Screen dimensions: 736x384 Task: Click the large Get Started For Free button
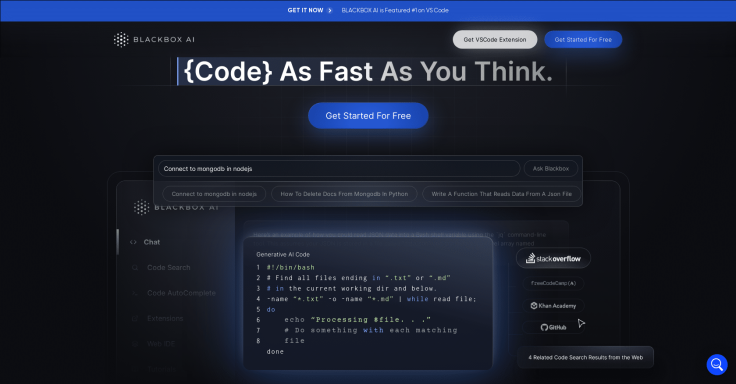point(368,115)
